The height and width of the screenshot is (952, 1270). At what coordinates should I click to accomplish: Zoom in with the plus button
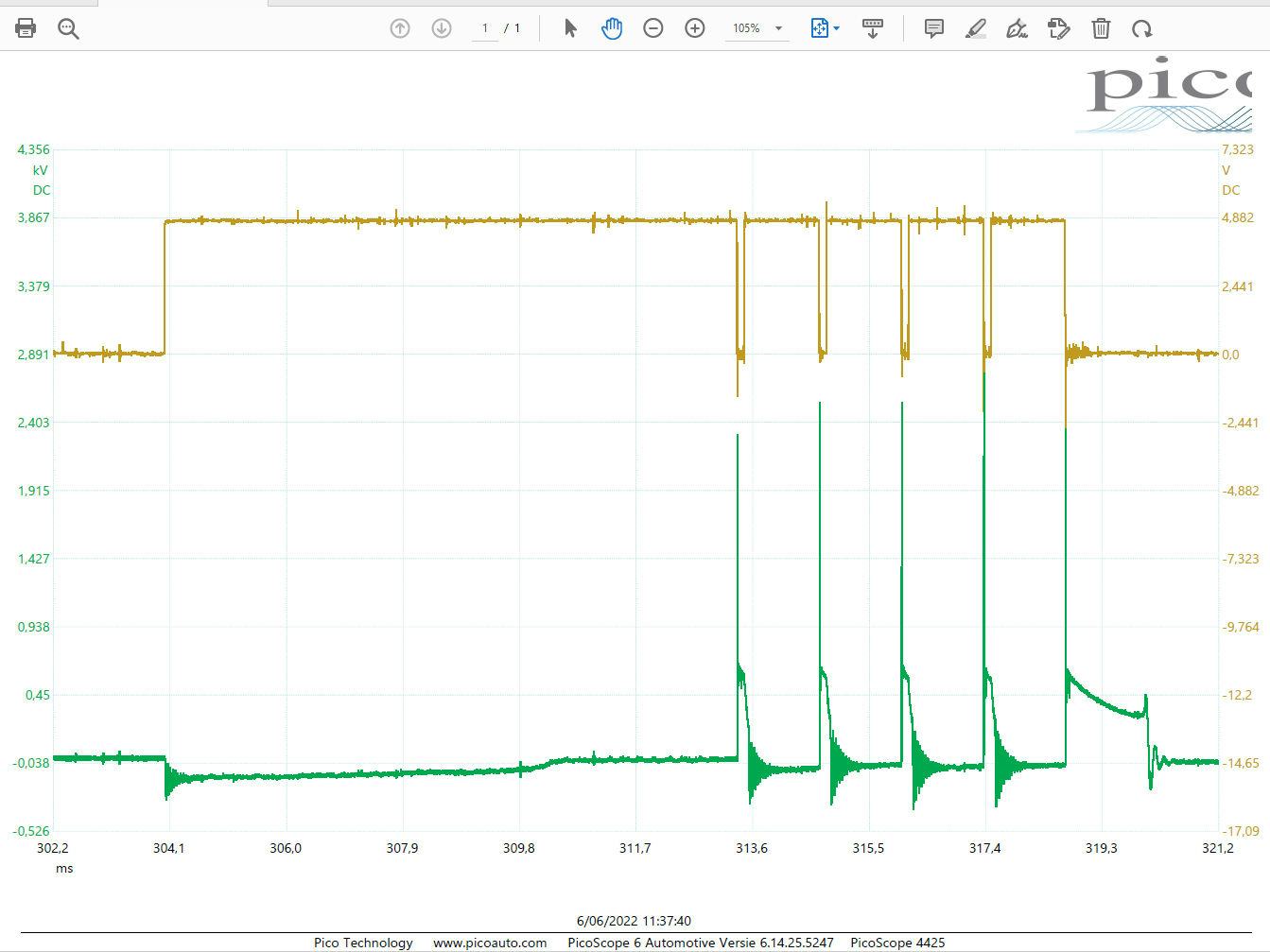pyautogui.click(x=695, y=28)
